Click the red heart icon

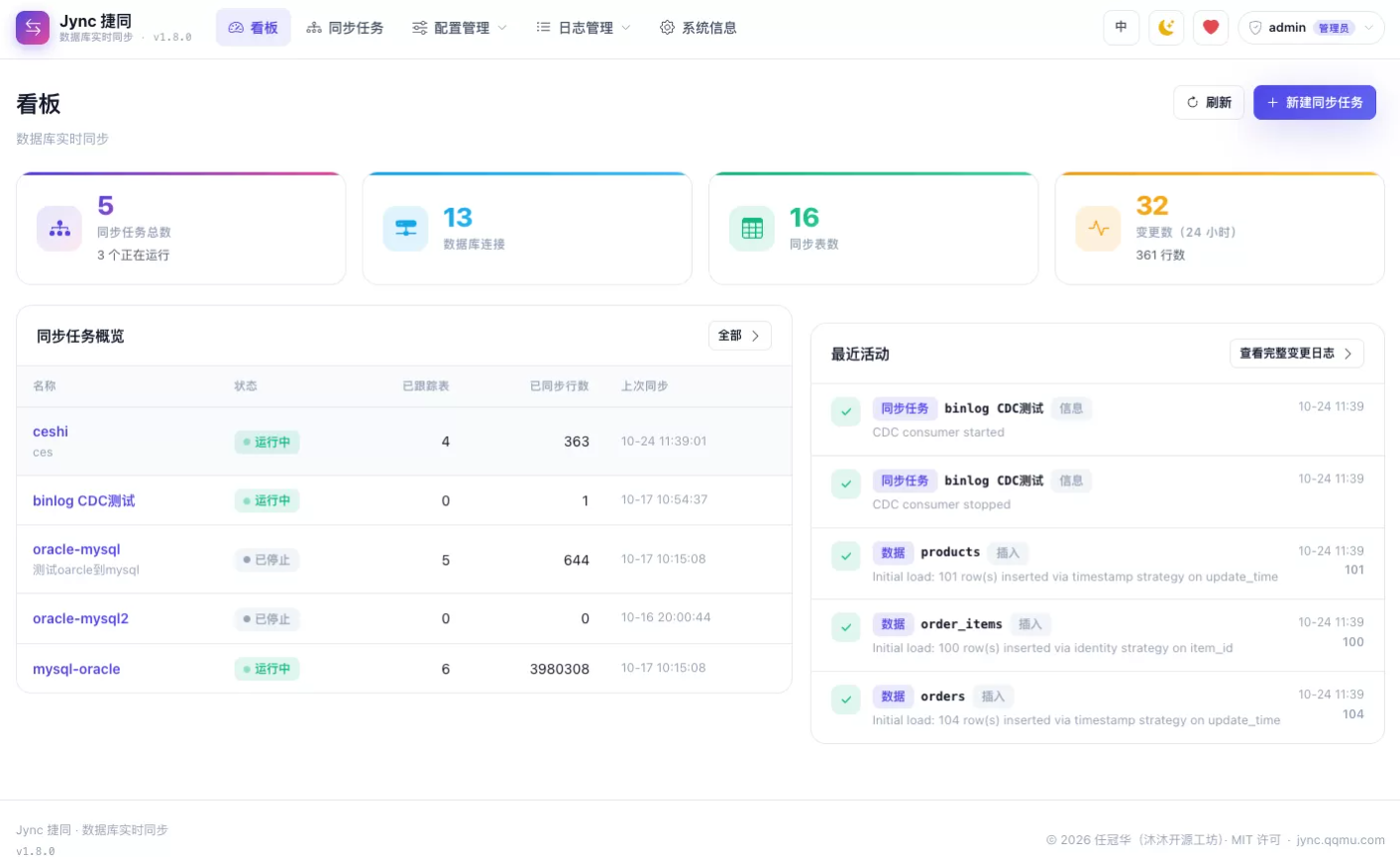1211,28
